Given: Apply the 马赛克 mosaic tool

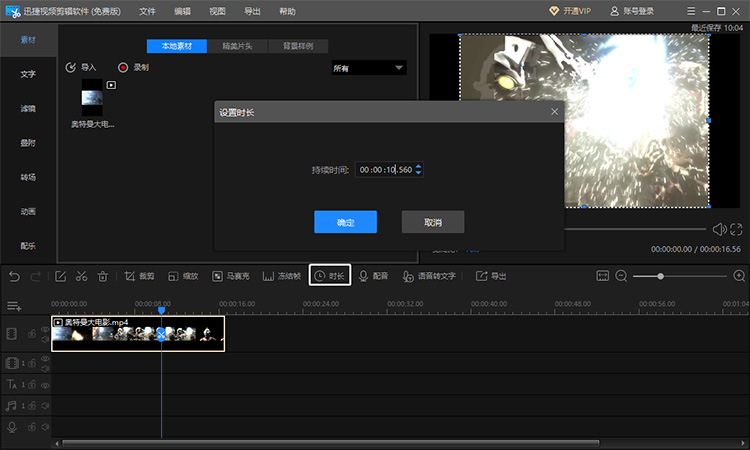Looking at the screenshot, I should 231,276.
